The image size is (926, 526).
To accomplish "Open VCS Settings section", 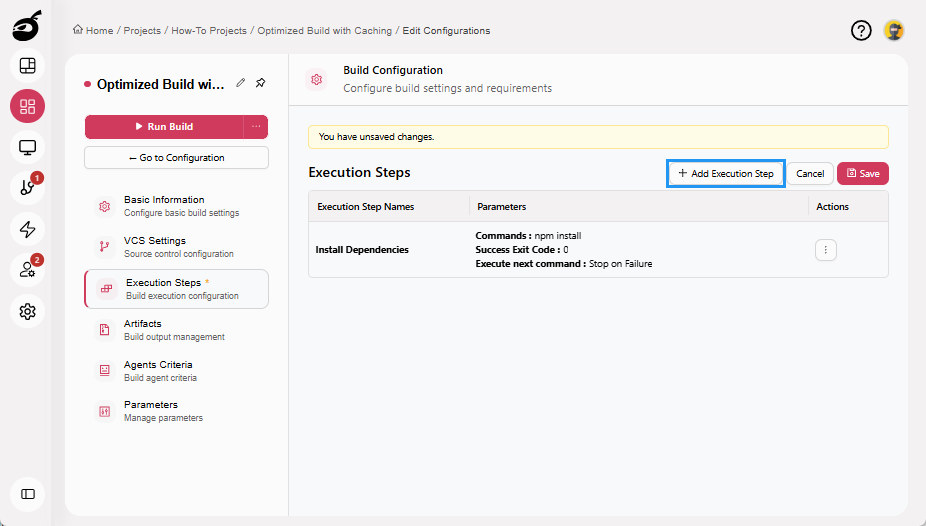I will pos(177,247).
